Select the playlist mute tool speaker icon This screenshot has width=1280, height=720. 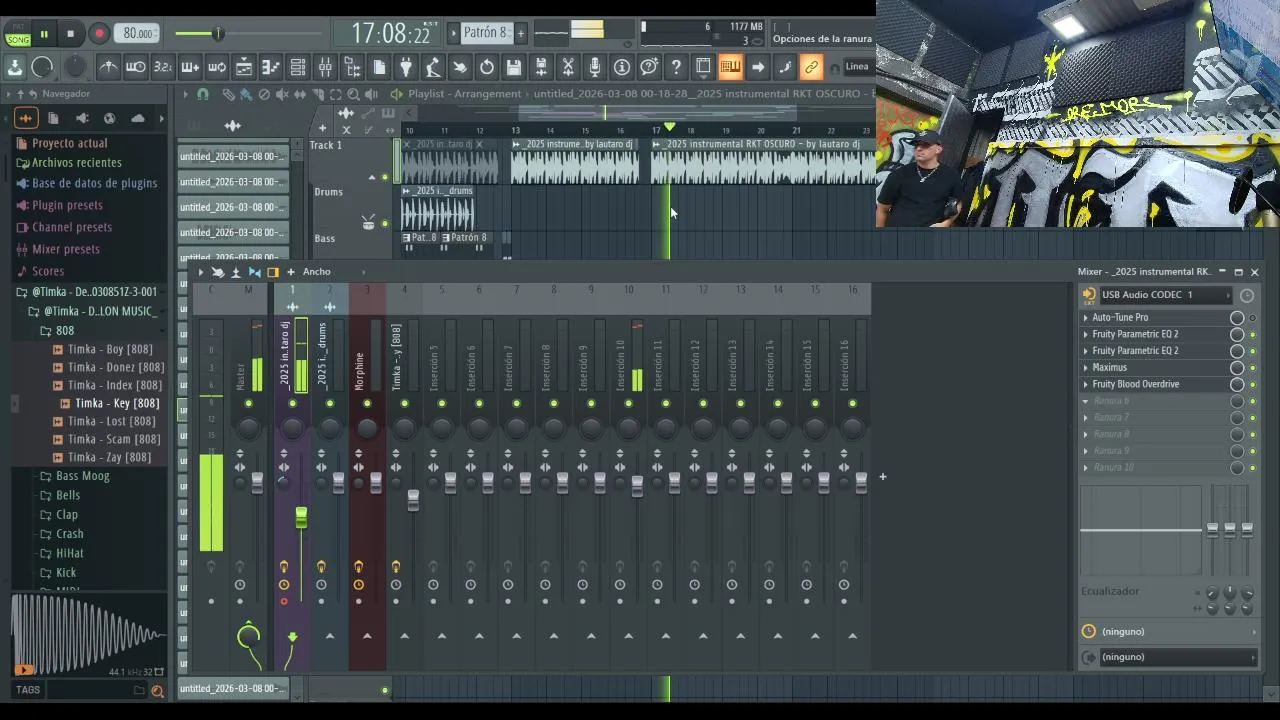[x=282, y=94]
